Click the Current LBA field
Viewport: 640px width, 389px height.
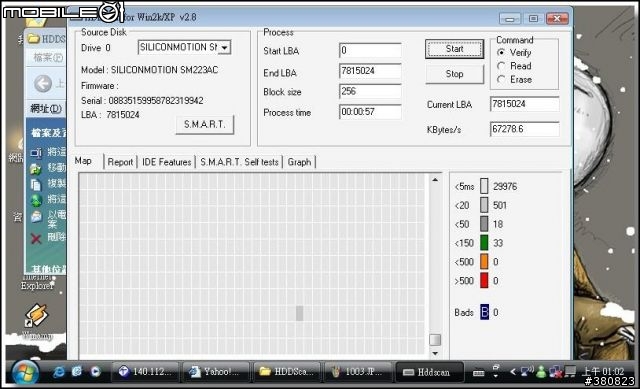pos(524,104)
